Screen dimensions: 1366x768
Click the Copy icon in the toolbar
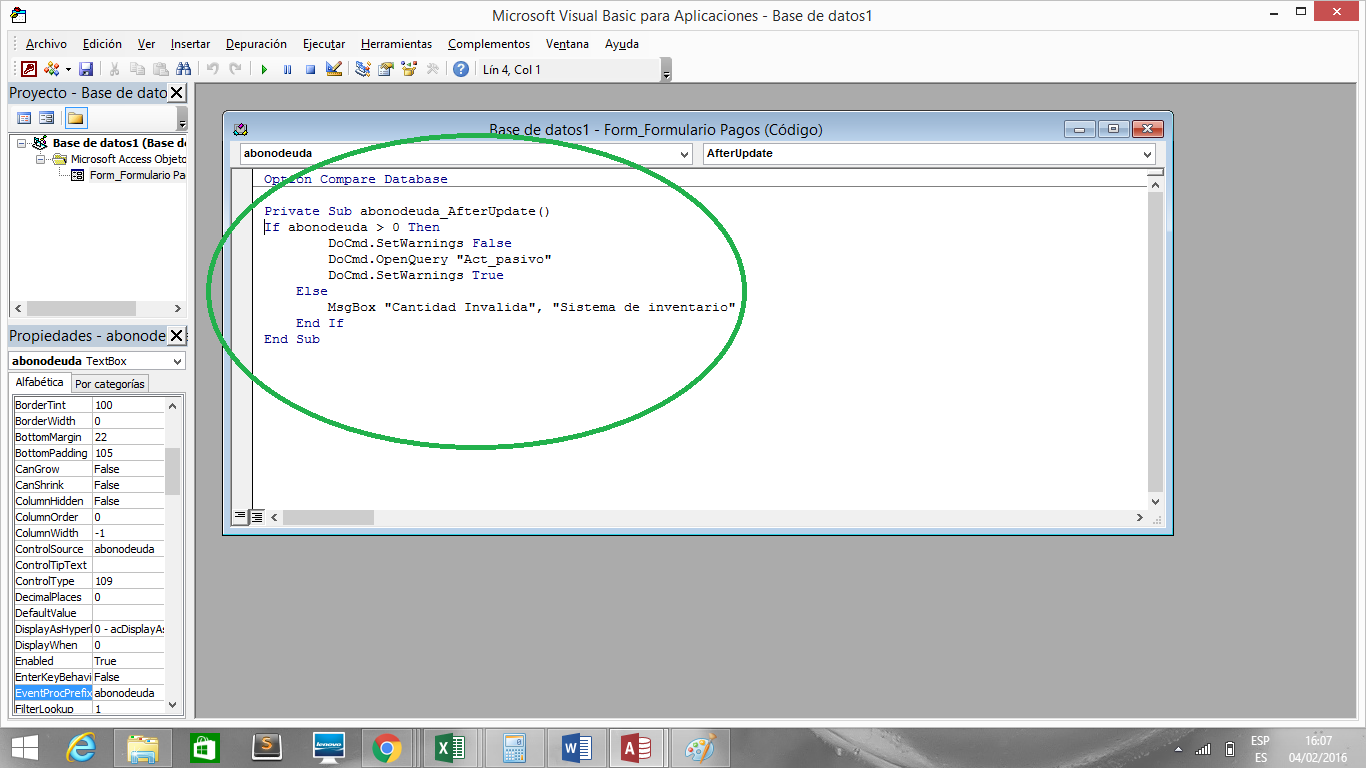click(137, 69)
